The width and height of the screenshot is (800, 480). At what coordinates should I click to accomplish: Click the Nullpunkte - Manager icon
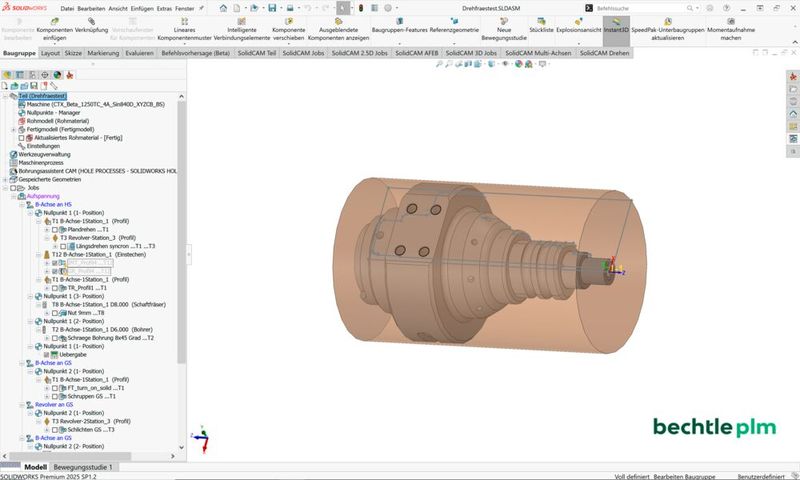click(21, 113)
